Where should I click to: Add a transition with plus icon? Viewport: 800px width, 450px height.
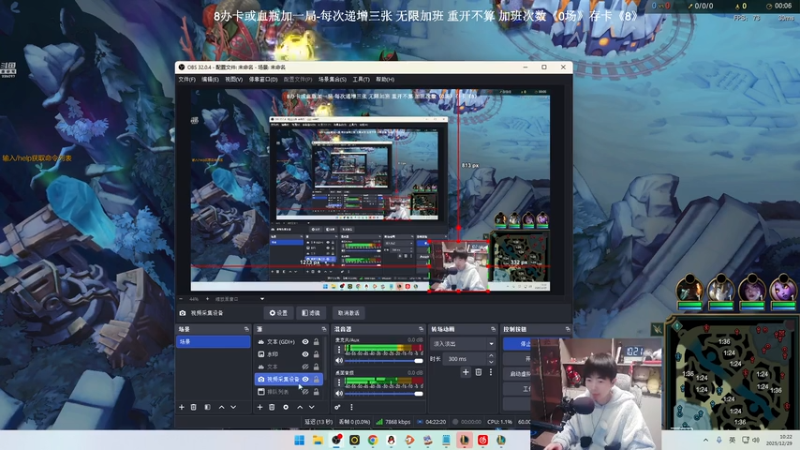pos(465,372)
